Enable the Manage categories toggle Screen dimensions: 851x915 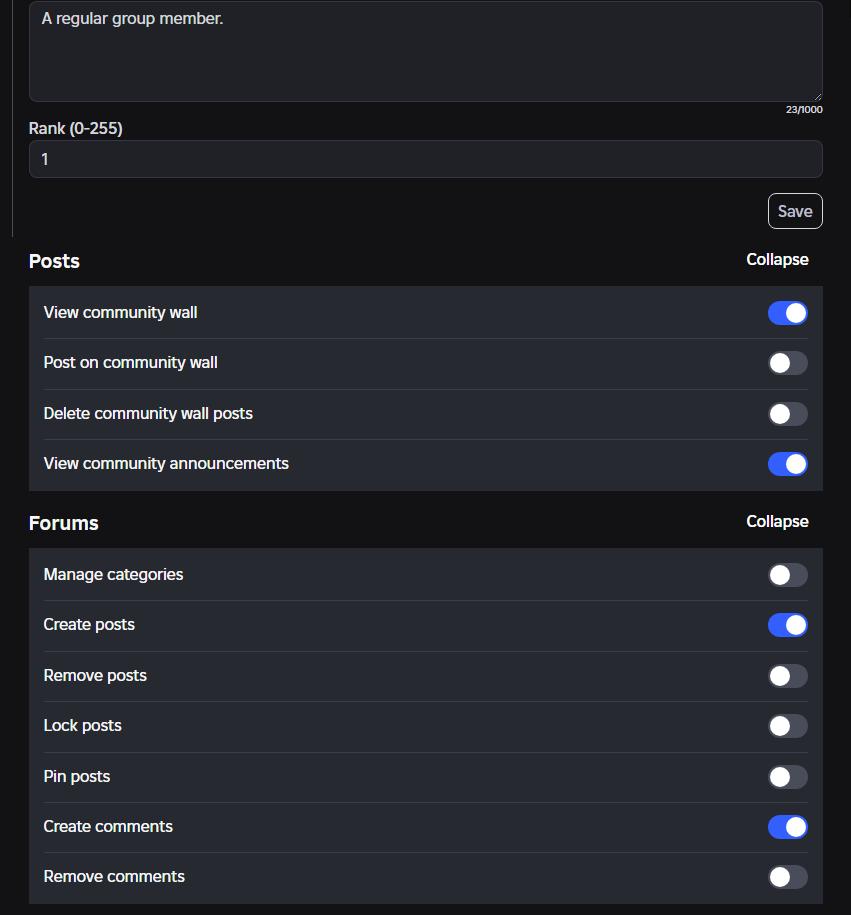pos(787,575)
